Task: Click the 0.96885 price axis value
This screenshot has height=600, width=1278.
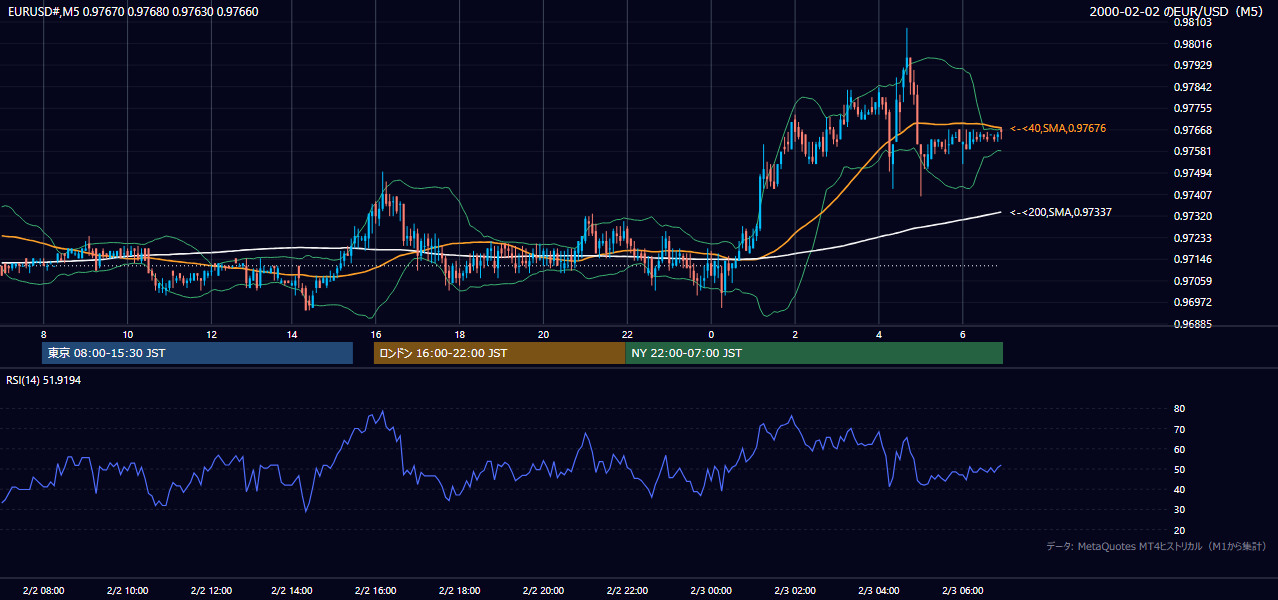Action: (1192, 324)
